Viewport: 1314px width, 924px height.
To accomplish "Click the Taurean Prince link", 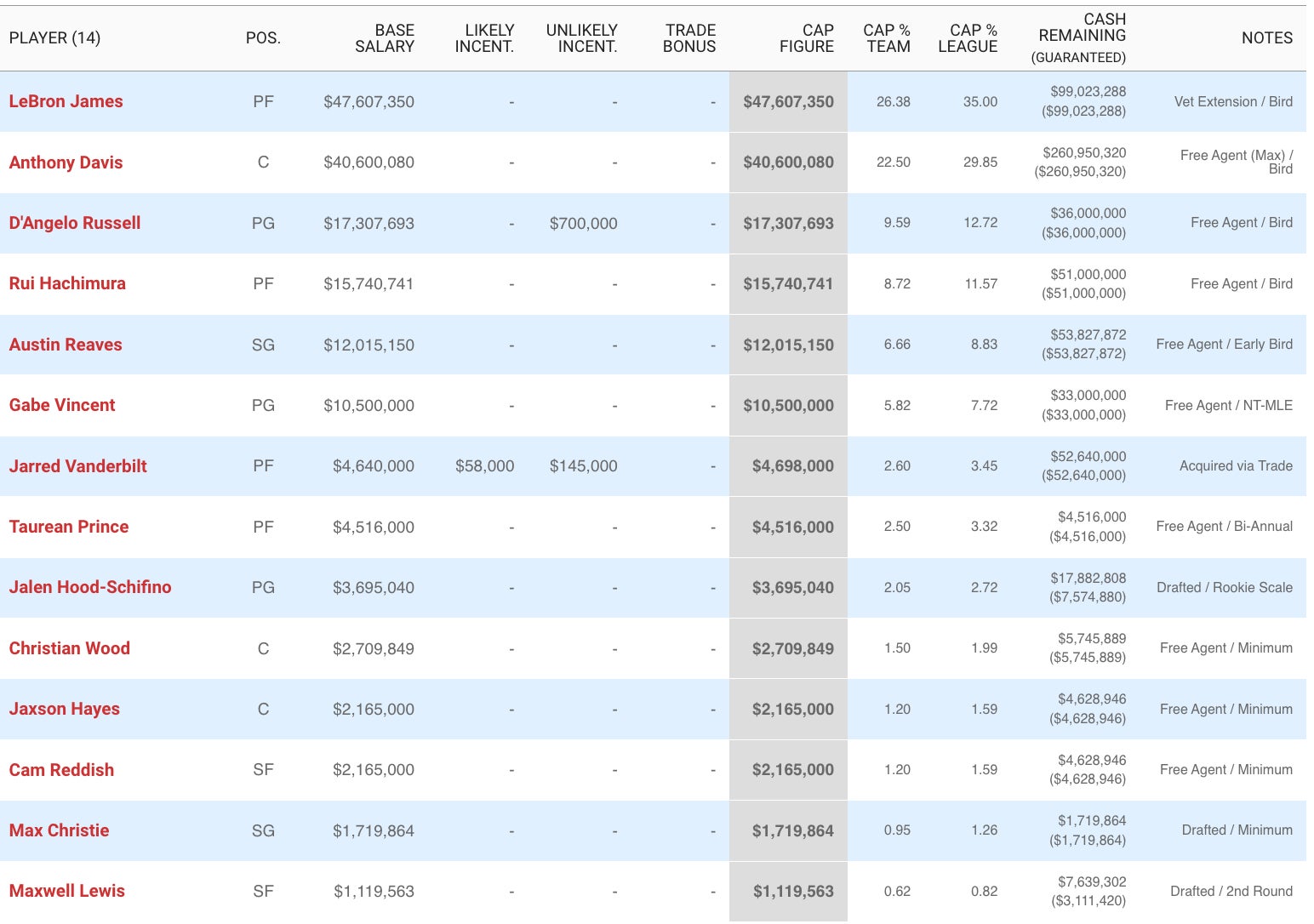I will tap(69, 527).
